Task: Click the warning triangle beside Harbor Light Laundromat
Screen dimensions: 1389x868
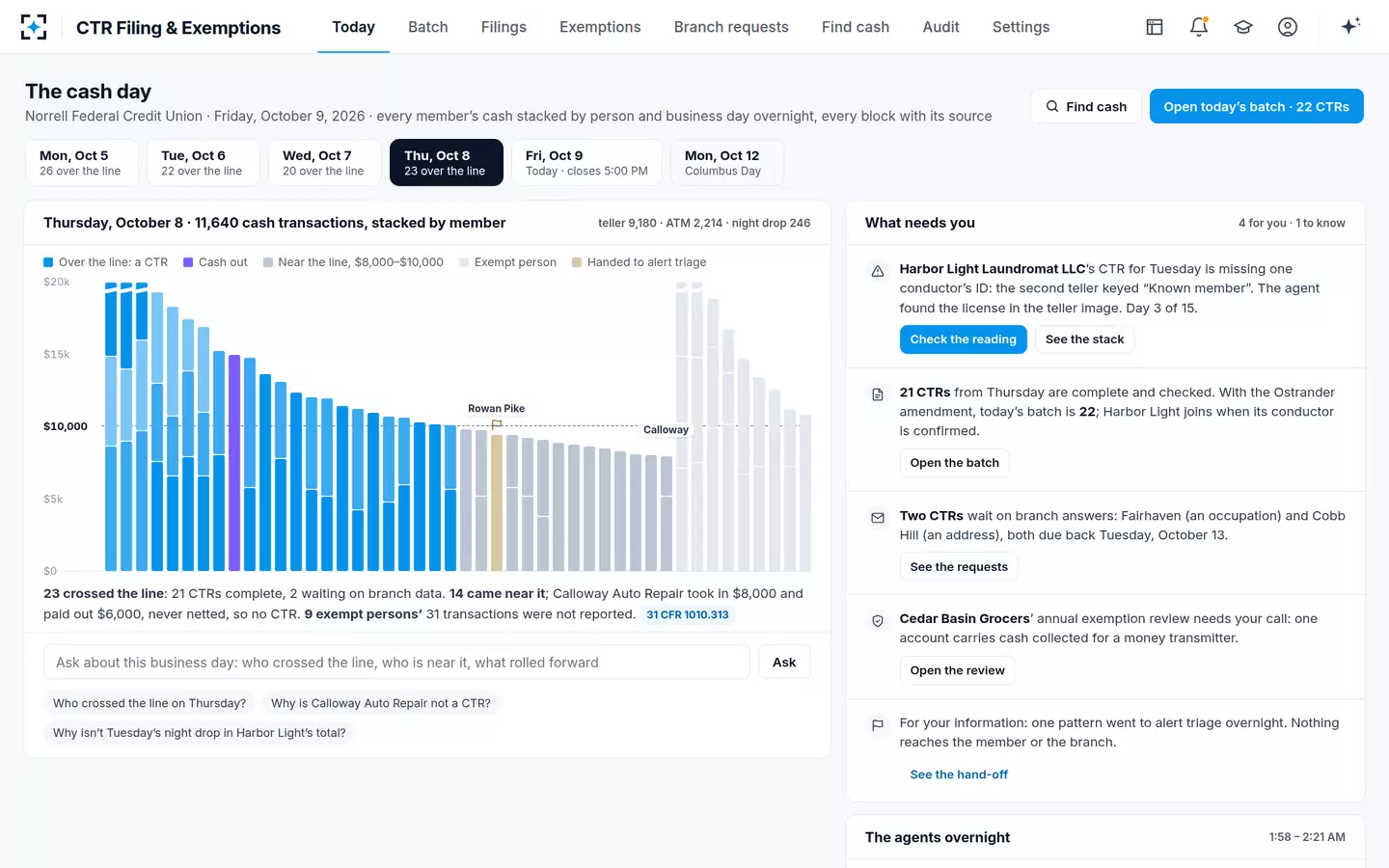Action: [x=878, y=271]
